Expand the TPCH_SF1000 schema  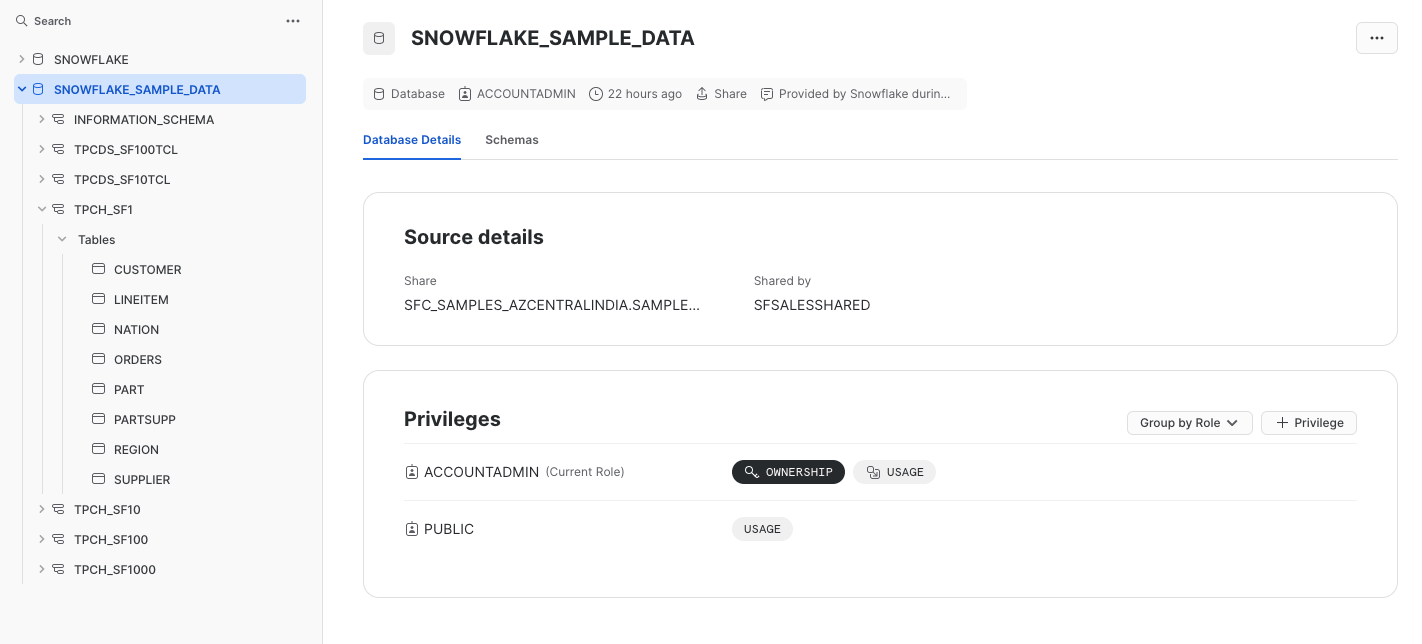tap(42, 569)
